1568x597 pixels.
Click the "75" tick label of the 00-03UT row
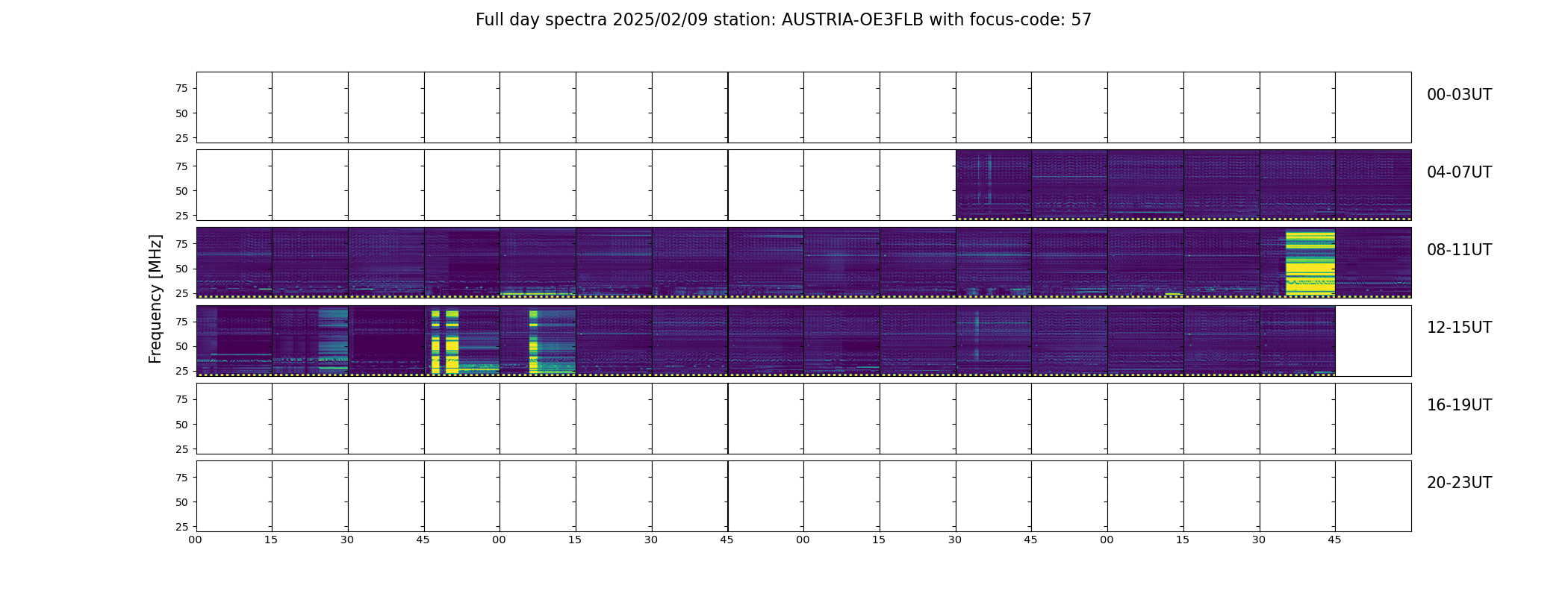181,89
